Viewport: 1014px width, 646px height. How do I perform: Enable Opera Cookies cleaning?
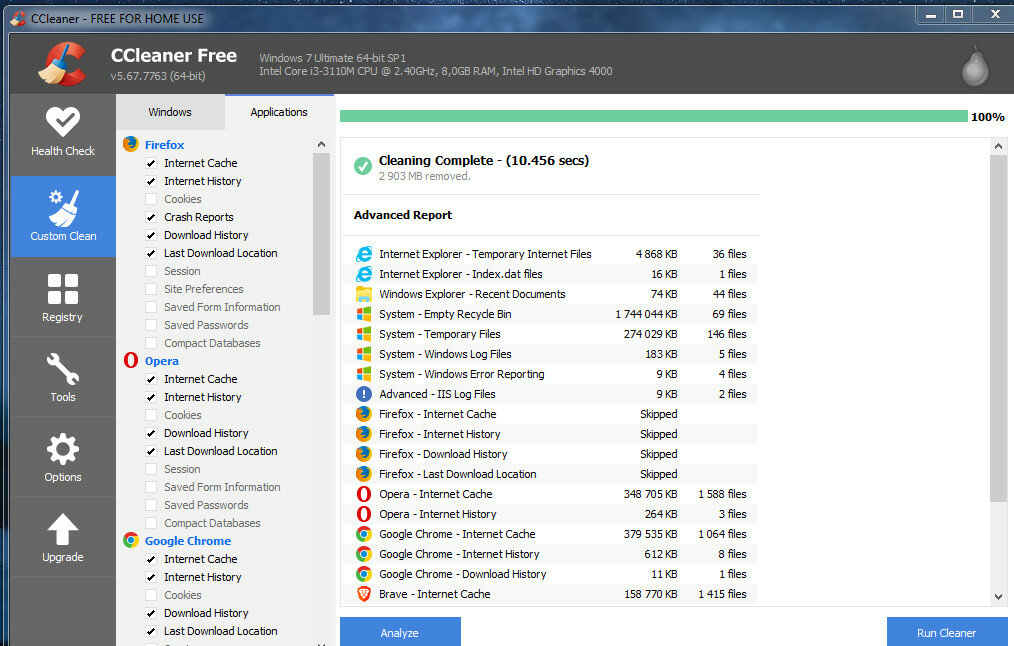(x=151, y=415)
